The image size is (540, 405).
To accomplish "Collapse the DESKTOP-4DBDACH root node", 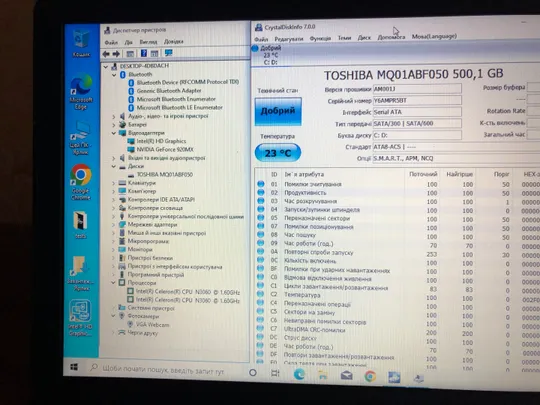I will click(105, 66).
